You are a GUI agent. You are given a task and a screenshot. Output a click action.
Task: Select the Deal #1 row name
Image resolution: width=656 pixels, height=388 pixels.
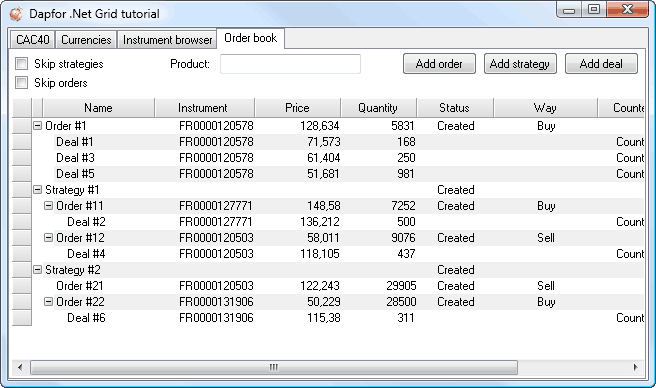(x=74, y=142)
